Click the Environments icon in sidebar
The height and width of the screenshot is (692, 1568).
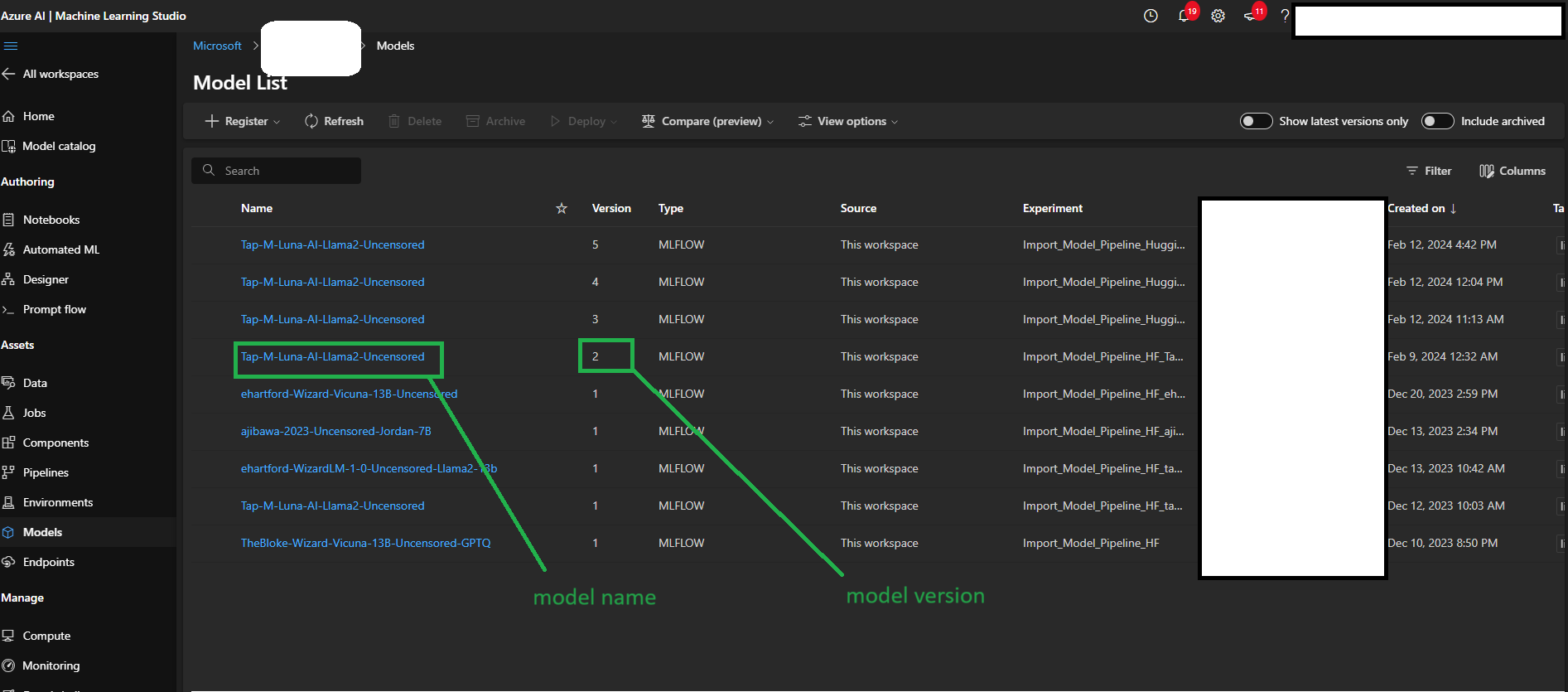click(8, 502)
